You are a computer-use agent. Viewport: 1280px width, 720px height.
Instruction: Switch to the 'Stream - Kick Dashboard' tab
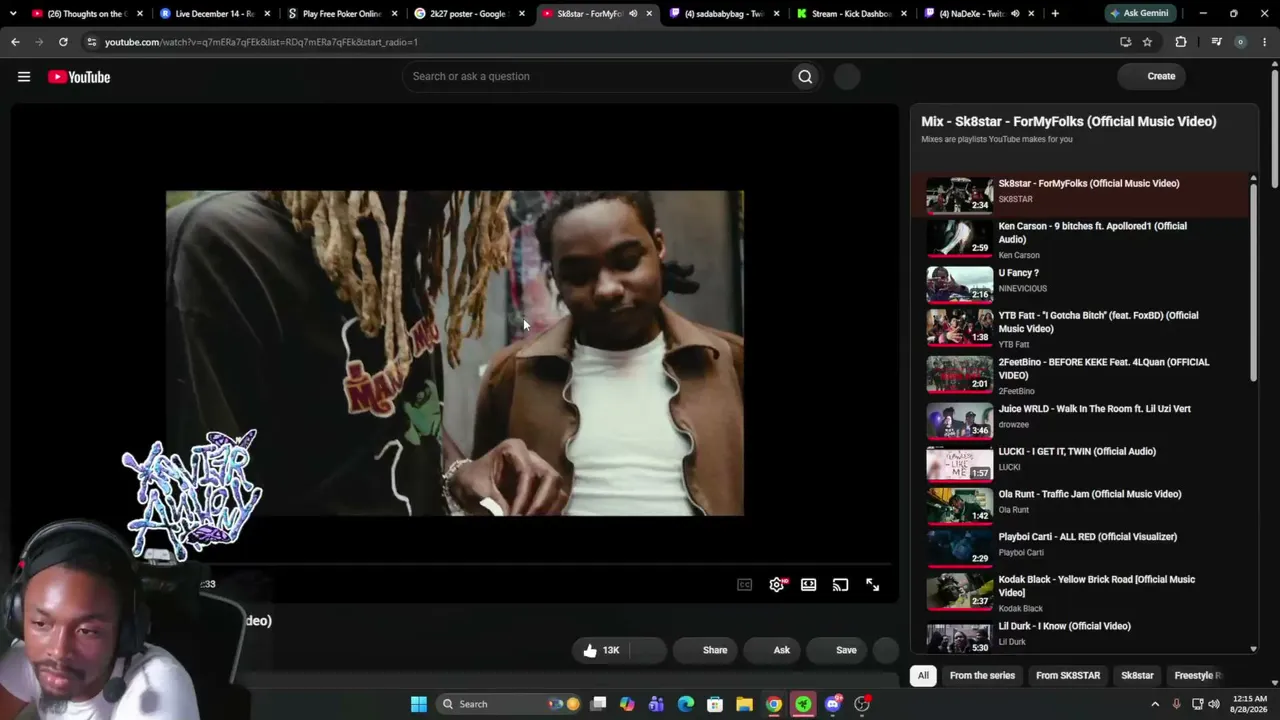click(852, 14)
